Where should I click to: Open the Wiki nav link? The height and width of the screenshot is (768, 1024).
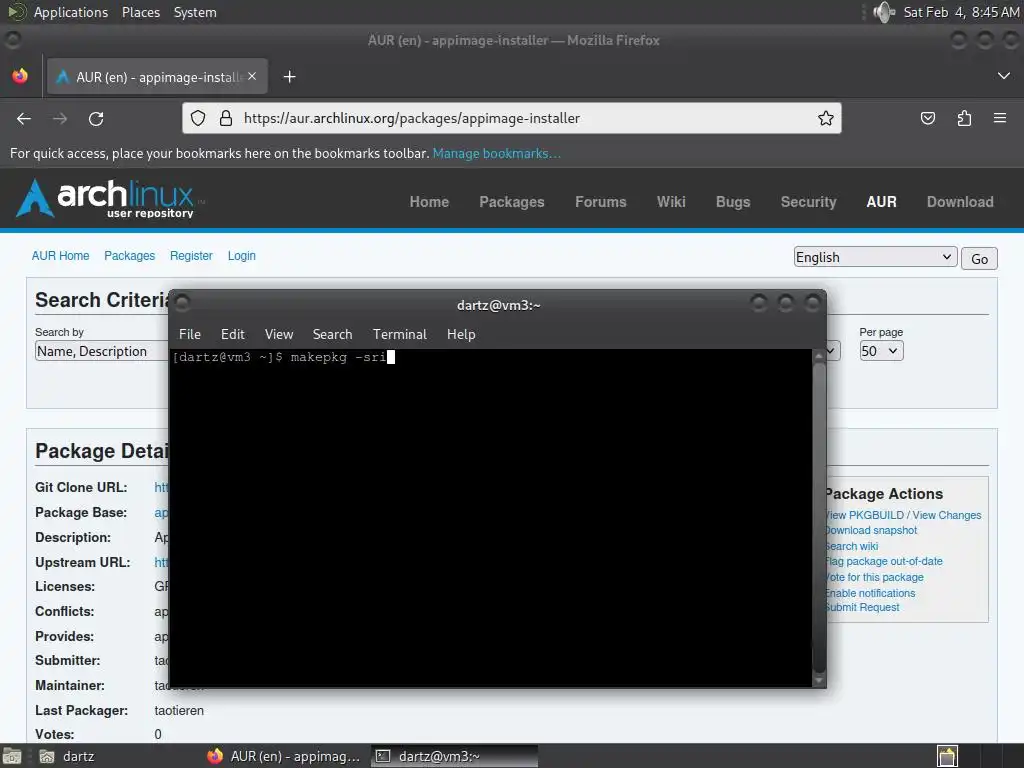click(671, 202)
